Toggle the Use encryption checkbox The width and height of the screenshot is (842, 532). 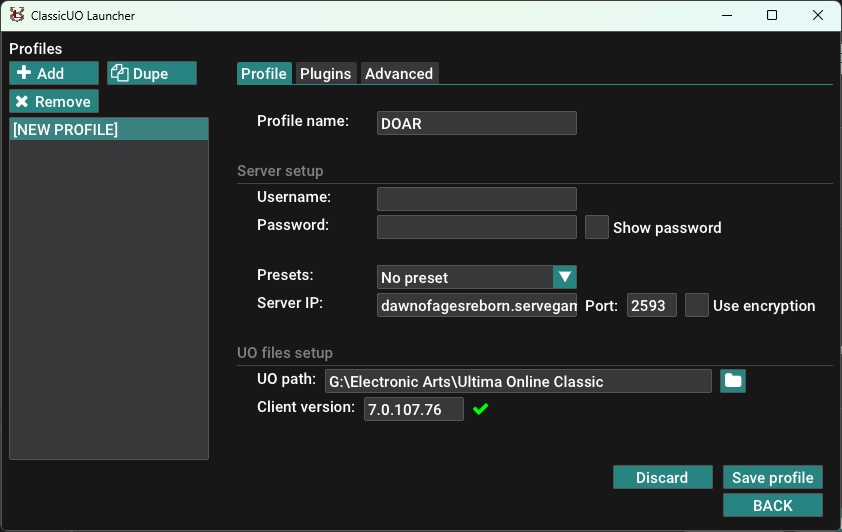tap(697, 305)
